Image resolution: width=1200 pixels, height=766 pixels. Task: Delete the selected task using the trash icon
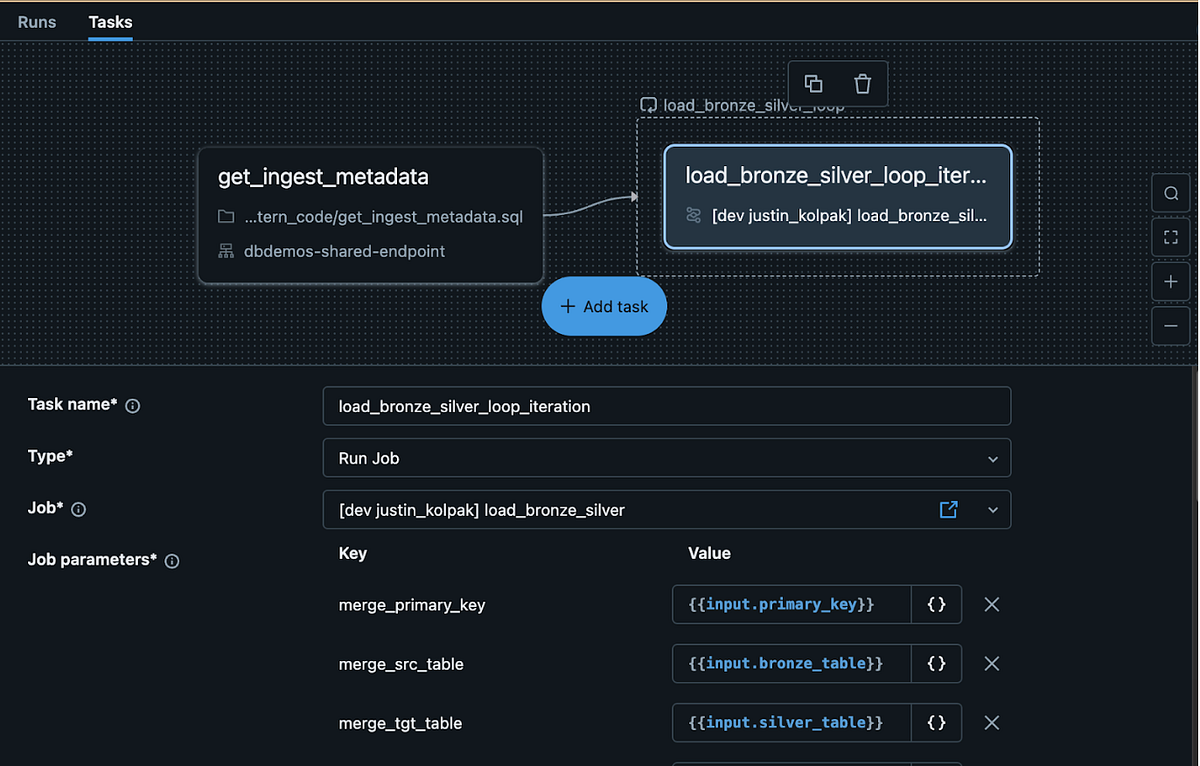click(864, 83)
